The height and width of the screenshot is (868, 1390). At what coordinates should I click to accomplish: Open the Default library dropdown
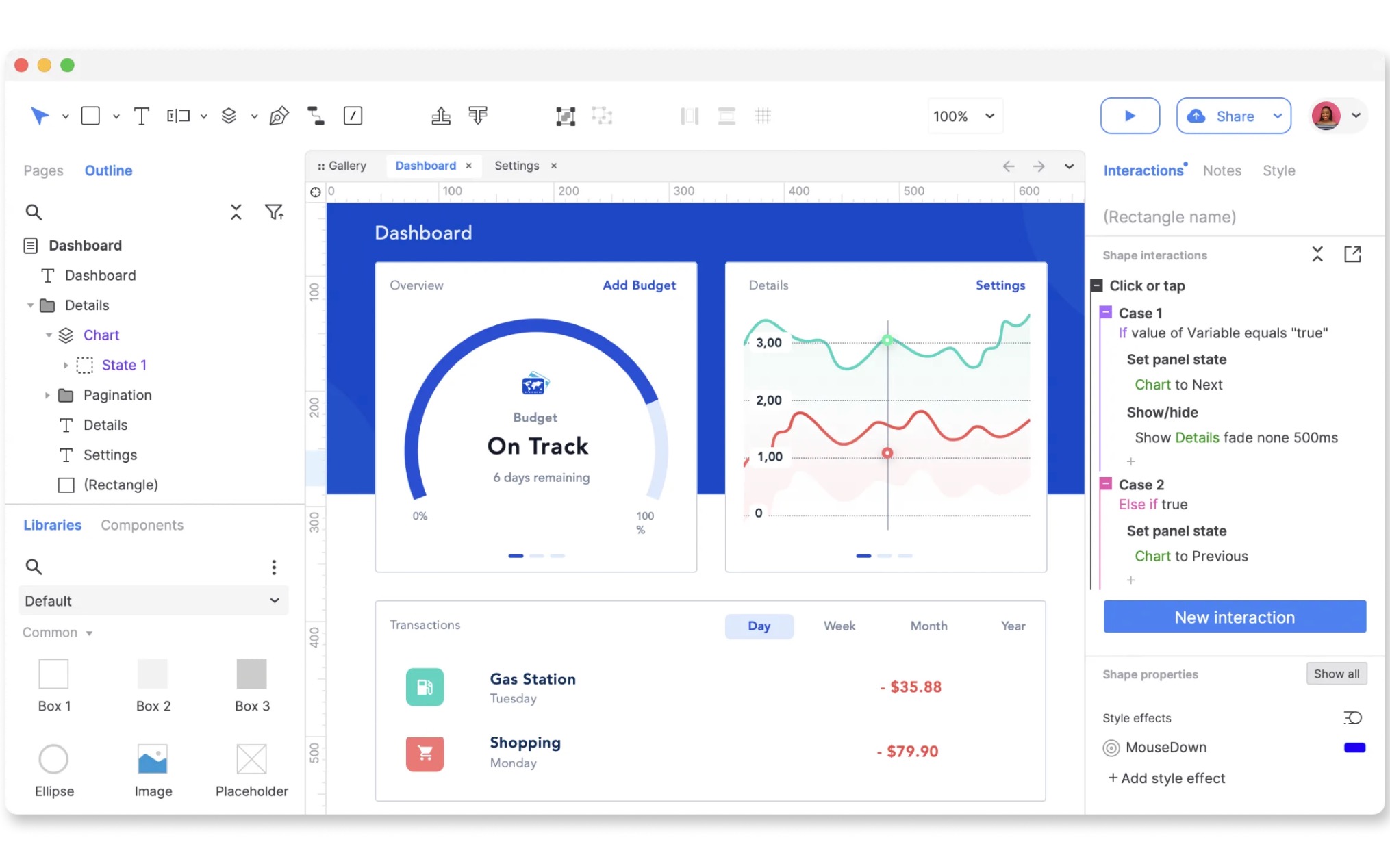coord(153,600)
